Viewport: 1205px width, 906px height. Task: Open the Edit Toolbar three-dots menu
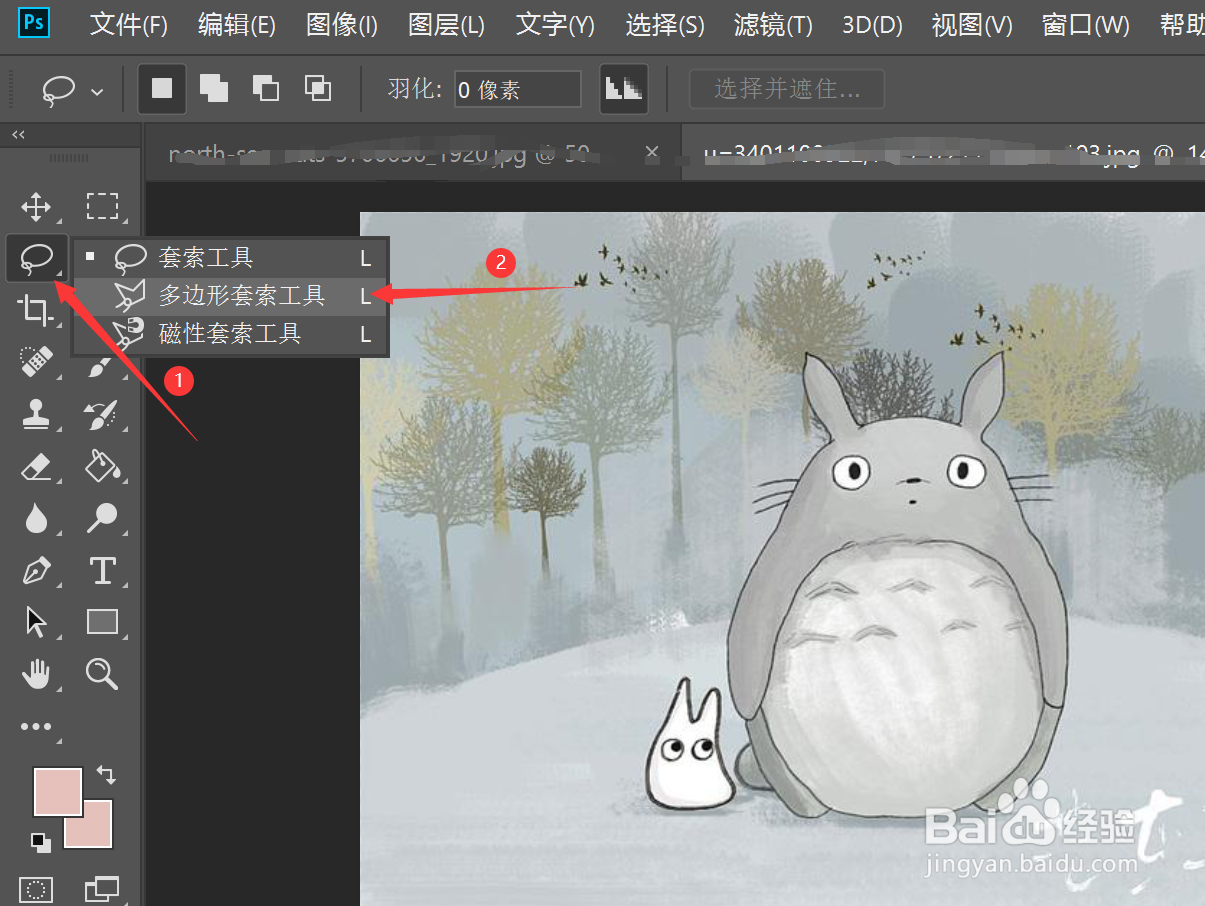pyautogui.click(x=36, y=727)
